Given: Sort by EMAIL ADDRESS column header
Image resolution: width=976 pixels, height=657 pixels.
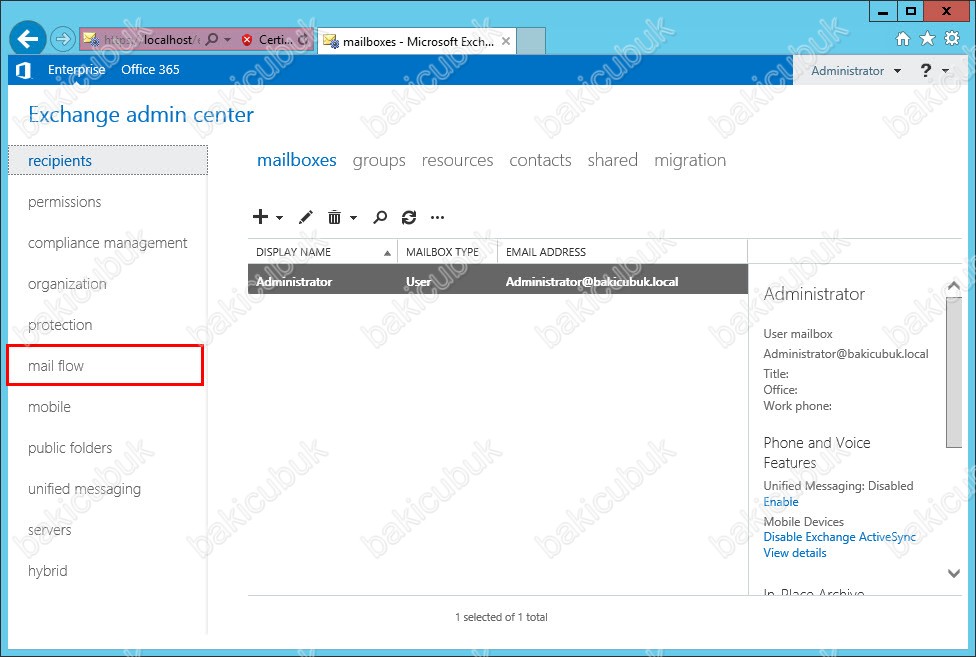Looking at the screenshot, I should pos(622,252).
